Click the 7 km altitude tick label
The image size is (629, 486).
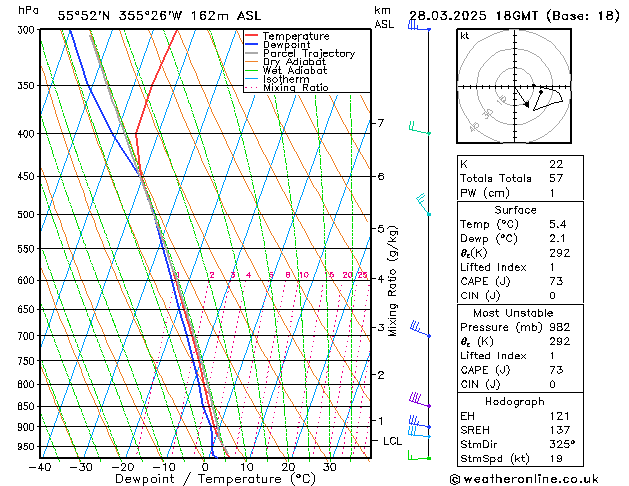381,123
